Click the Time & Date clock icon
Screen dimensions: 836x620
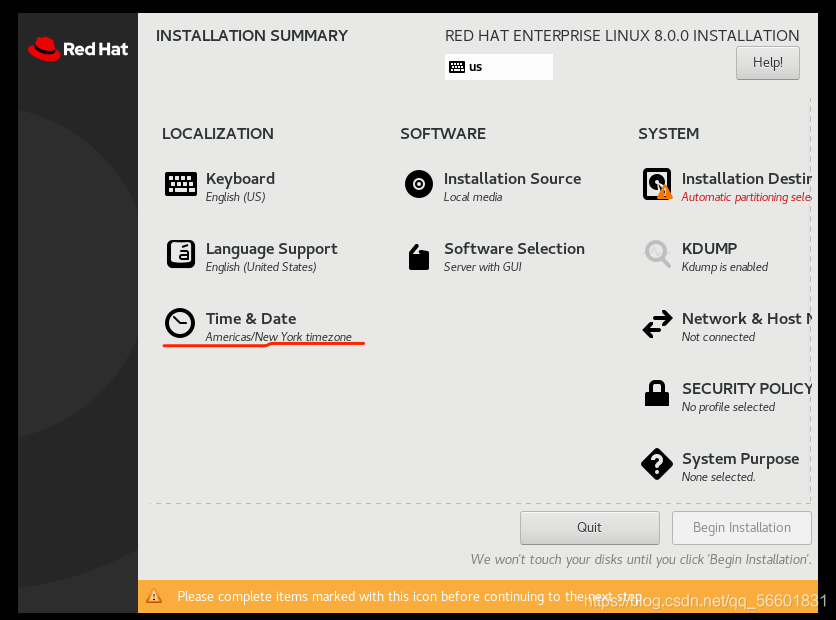point(180,323)
